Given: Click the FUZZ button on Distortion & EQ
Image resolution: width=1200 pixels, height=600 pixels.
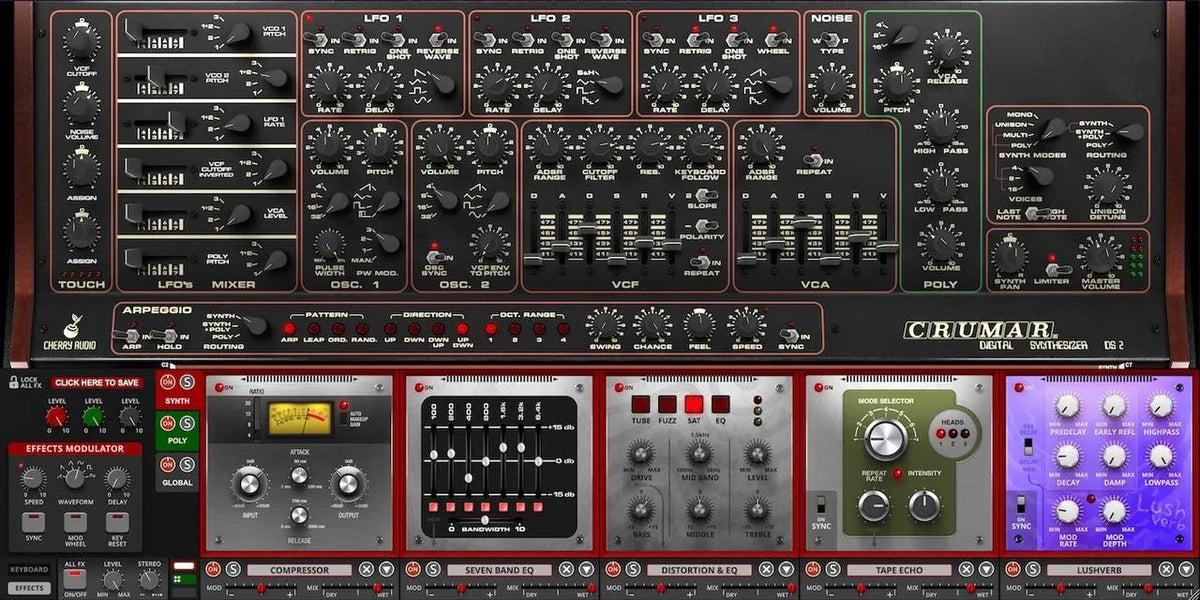Looking at the screenshot, I should (666, 403).
